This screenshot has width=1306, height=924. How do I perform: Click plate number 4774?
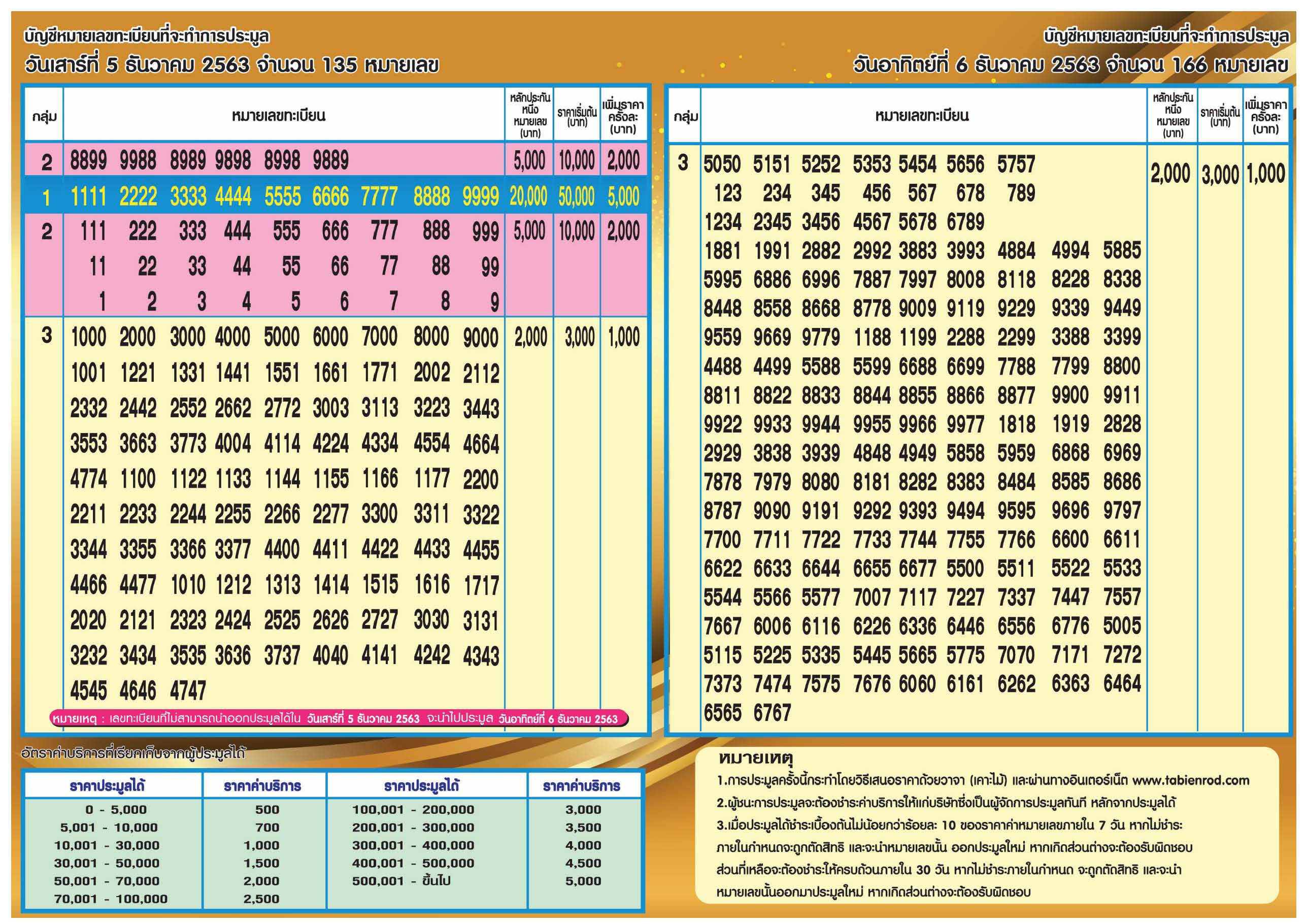88,479
